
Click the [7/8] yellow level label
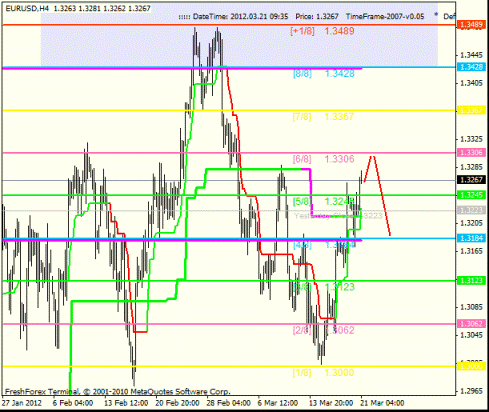point(302,117)
